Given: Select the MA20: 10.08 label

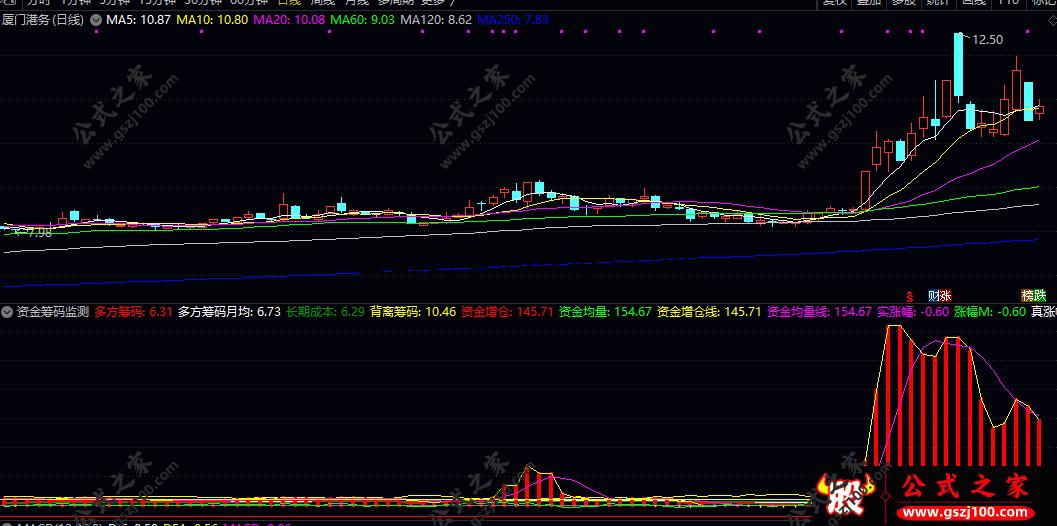Looking at the screenshot, I should 289,20.
